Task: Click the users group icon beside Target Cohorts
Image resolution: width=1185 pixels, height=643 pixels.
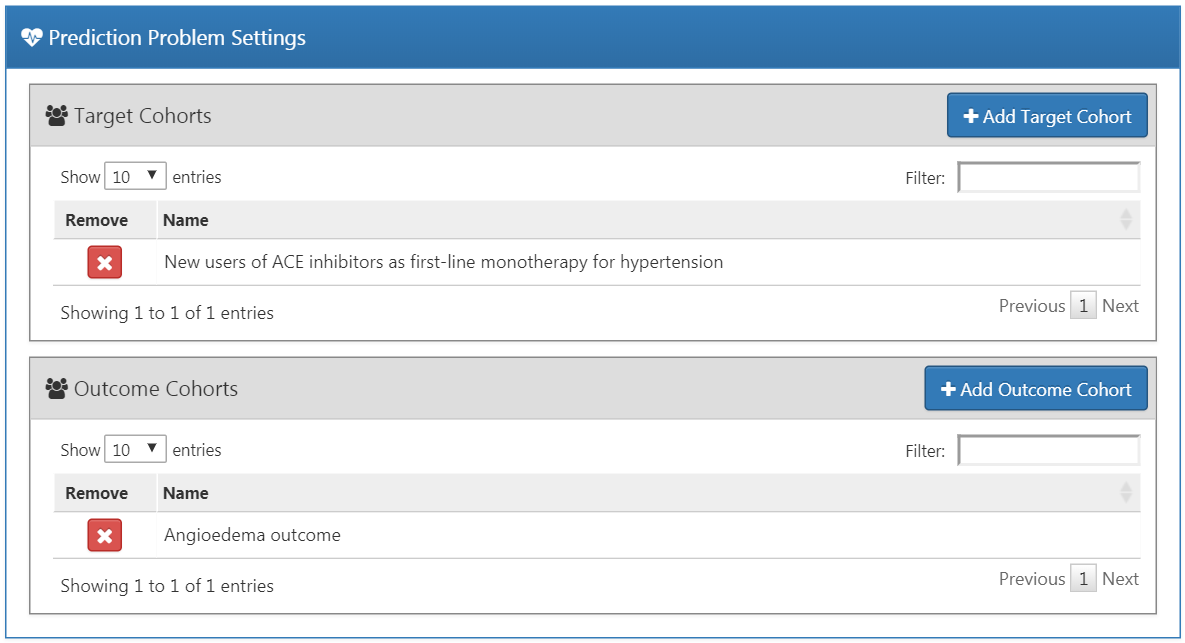Action: [57, 116]
